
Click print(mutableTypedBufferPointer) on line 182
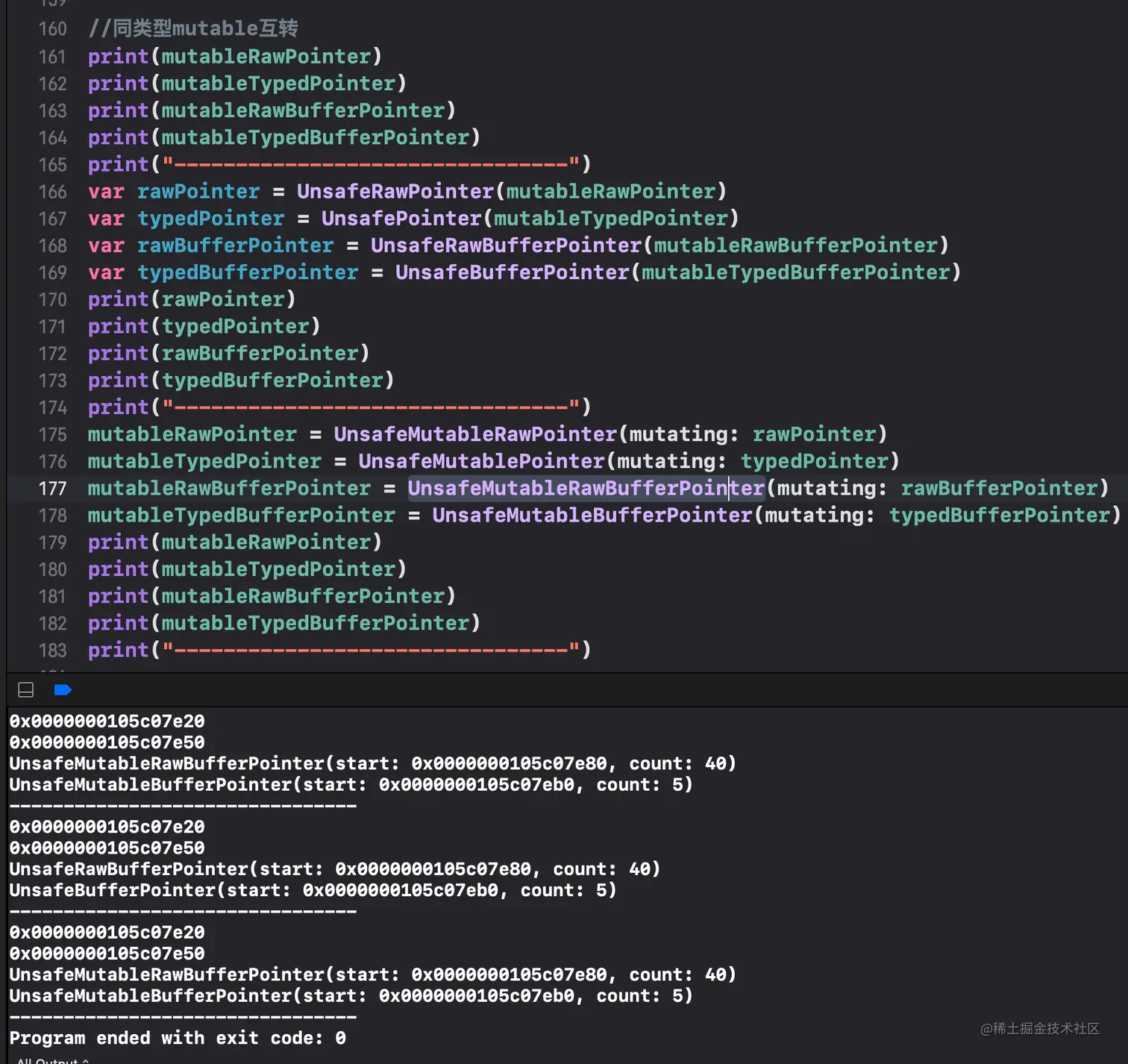tap(284, 623)
